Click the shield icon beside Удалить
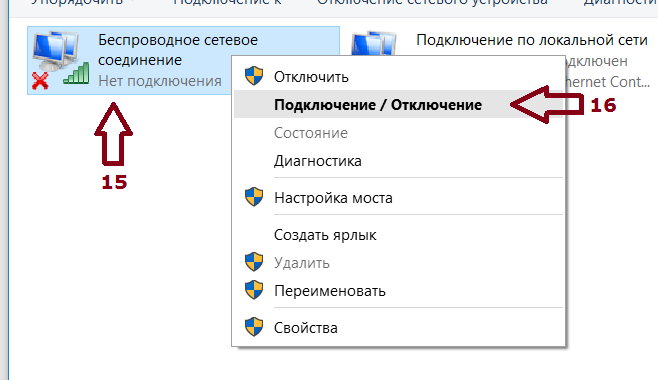 [x=254, y=262]
